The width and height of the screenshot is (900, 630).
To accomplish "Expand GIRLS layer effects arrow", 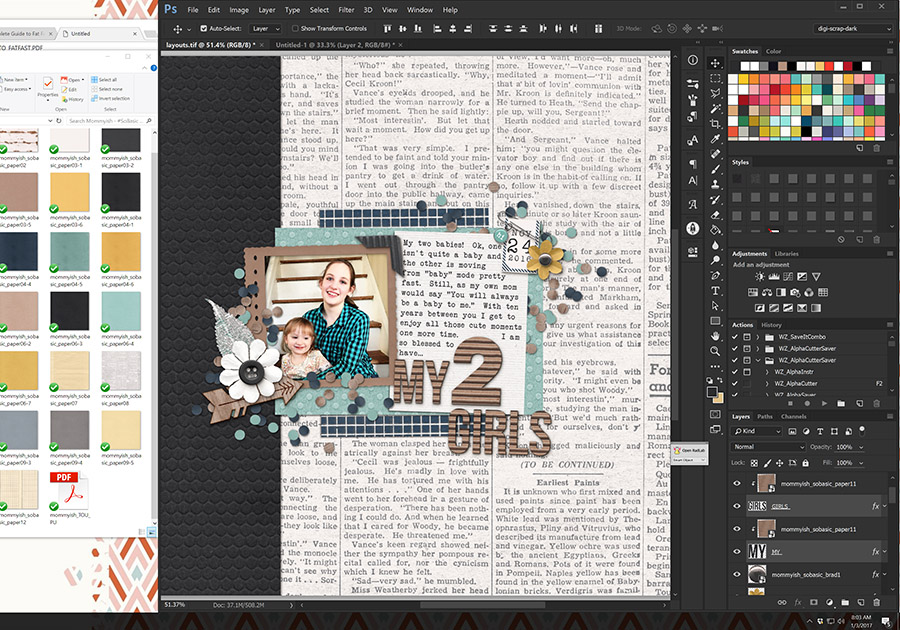I will coord(885,505).
